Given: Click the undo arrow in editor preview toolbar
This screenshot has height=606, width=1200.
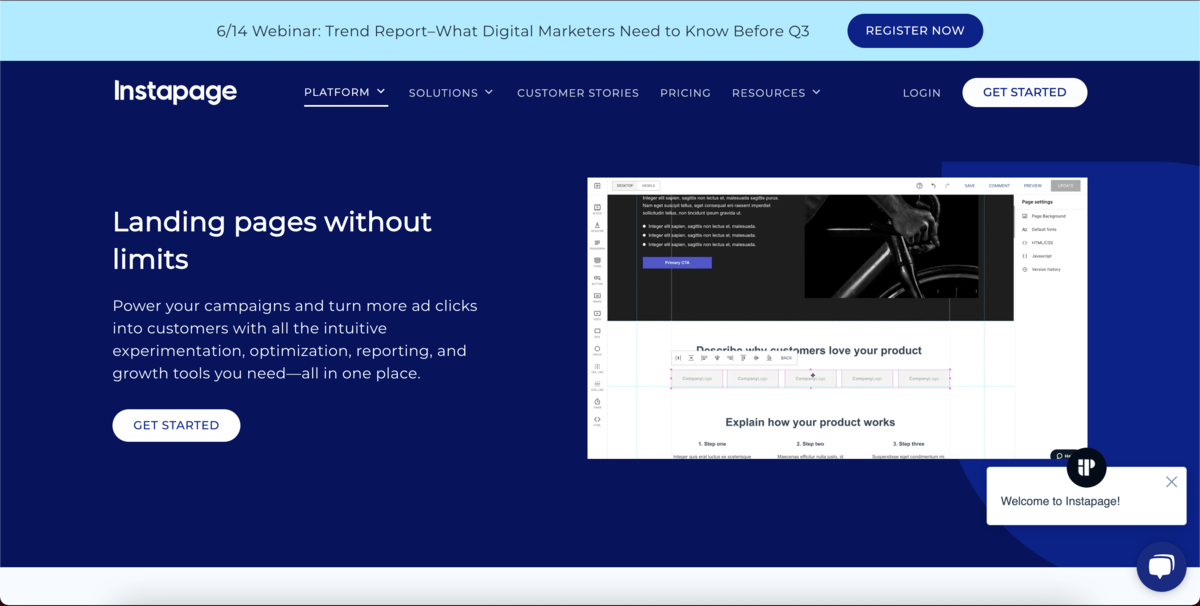Looking at the screenshot, I should [x=933, y=186].
